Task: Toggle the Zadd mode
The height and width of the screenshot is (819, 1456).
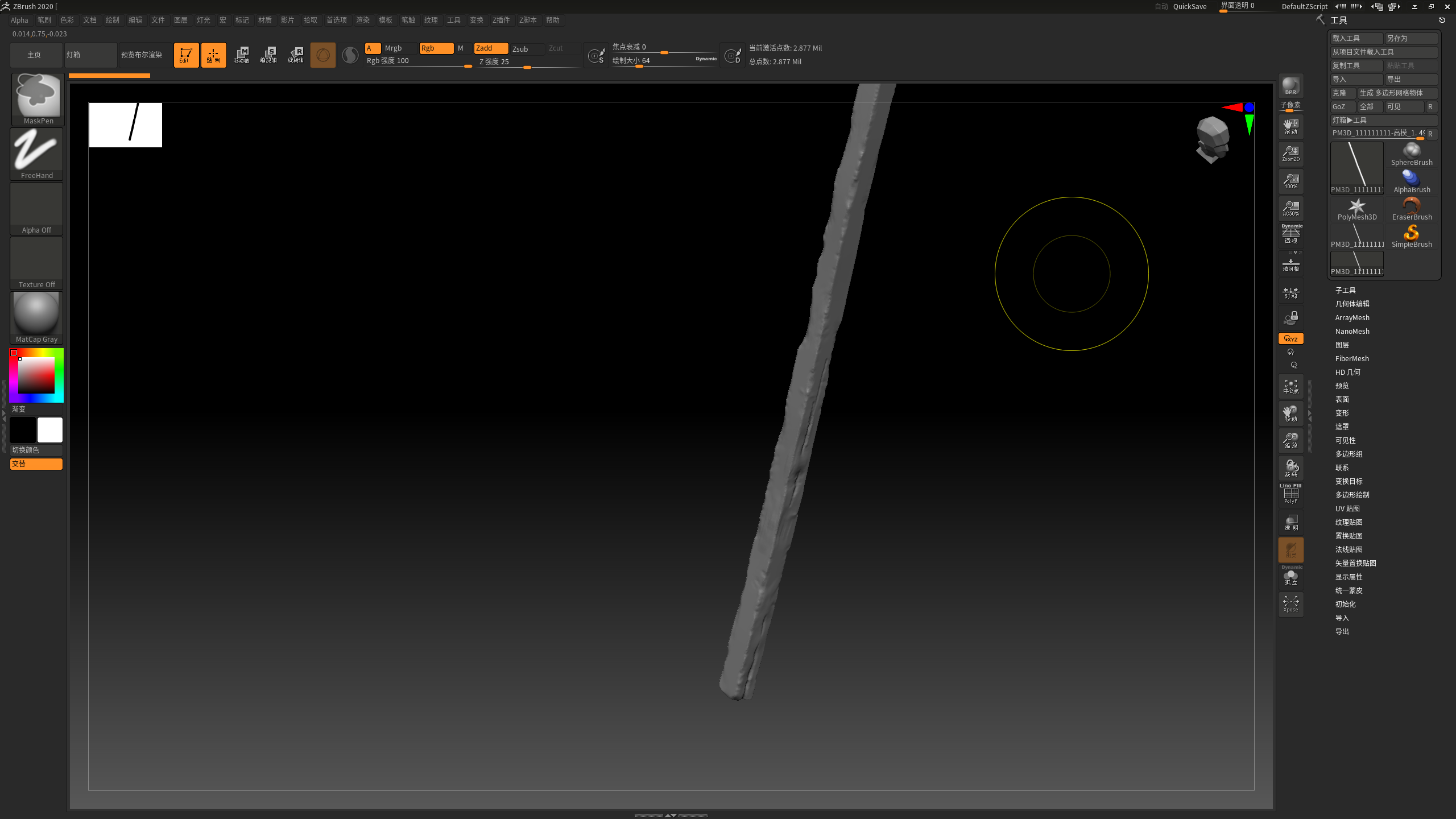Action: click(490, 48)
